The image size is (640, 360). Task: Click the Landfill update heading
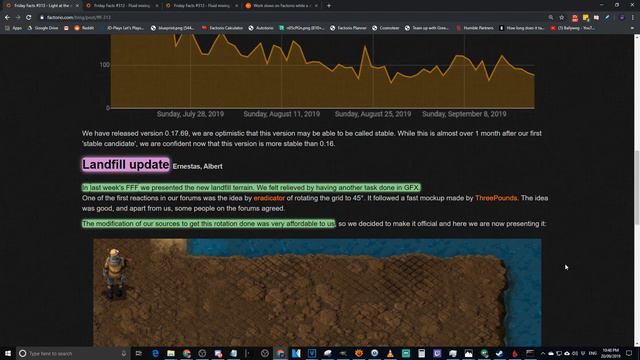click(x=126, y=164)
